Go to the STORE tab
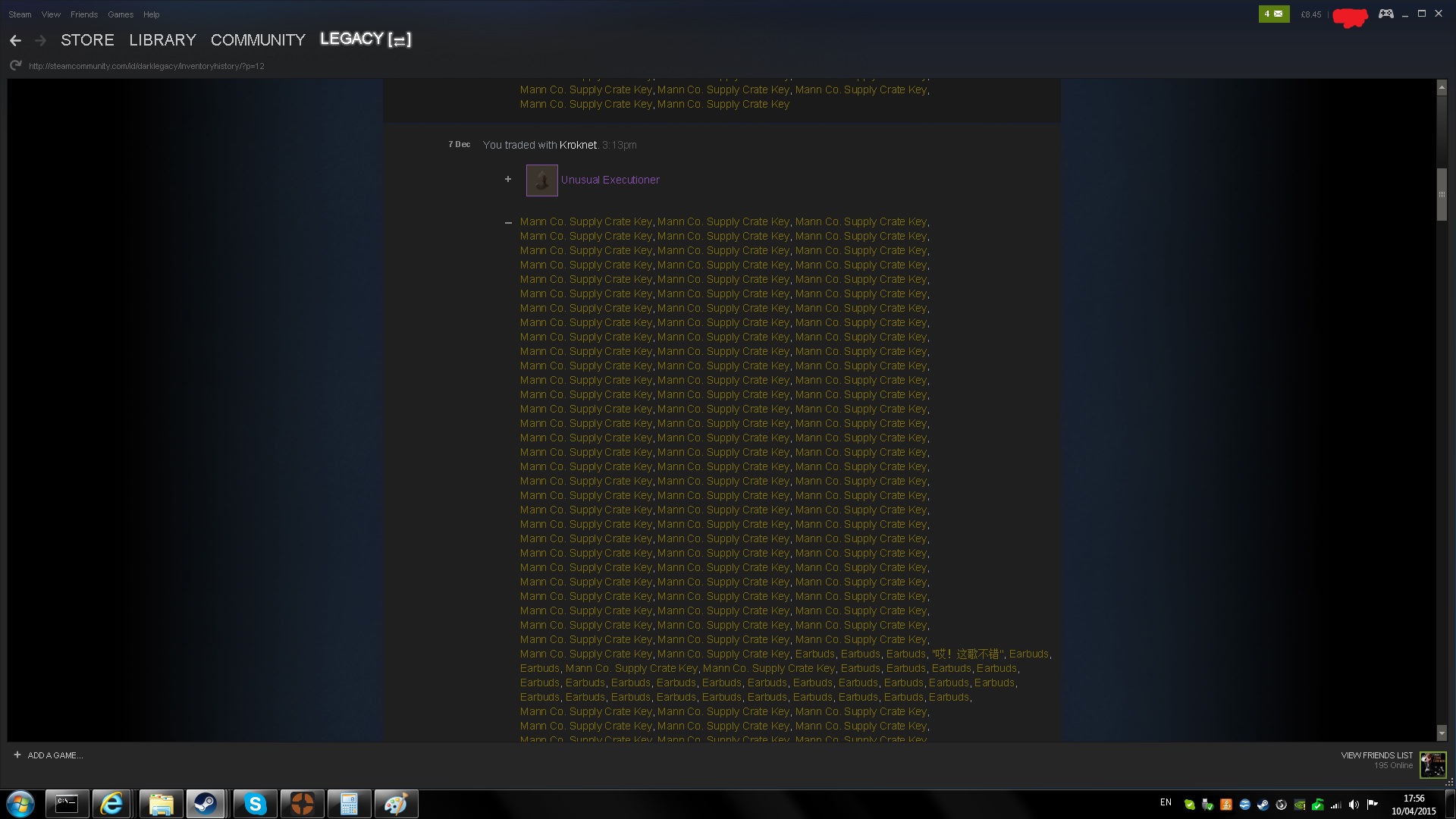This screenshot has height=819, width=1456. 87,40
